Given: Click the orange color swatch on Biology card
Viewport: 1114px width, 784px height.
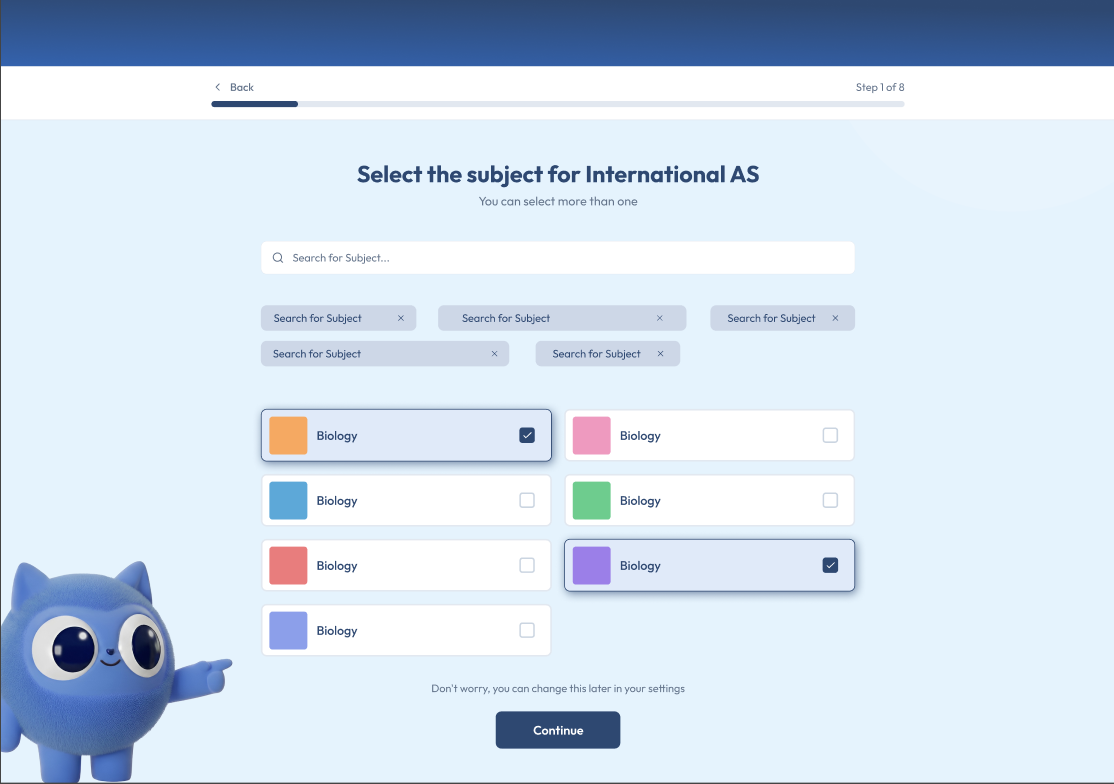Looking at the screenshot, I should (288, 436).
